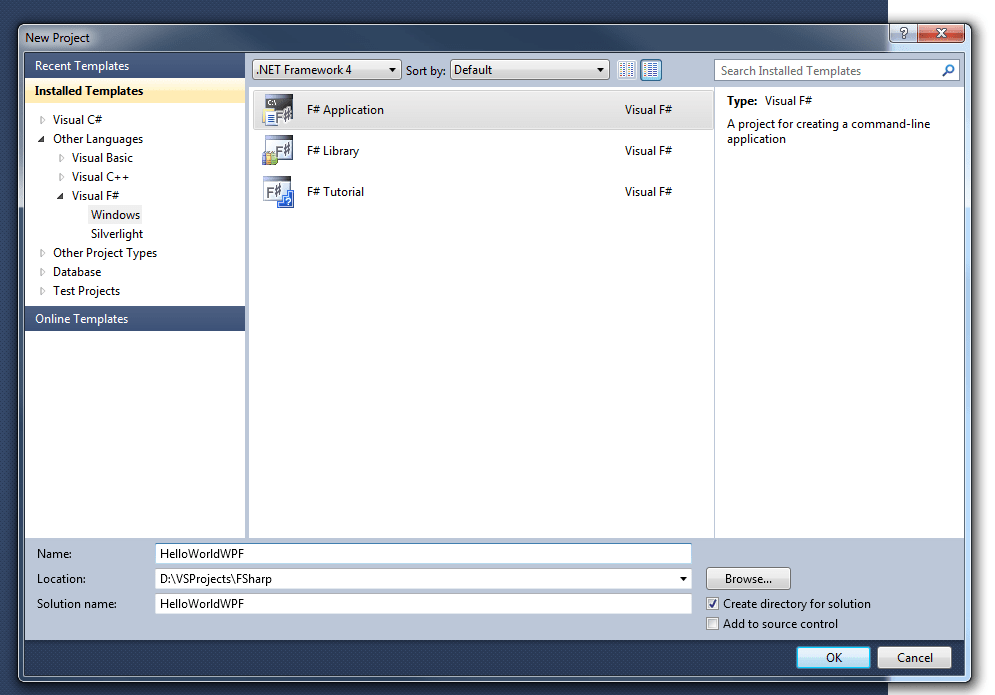Open the Sort by Default dropdown
The height and width of the screenshot is (695, 995).
(x=529, y=70)
